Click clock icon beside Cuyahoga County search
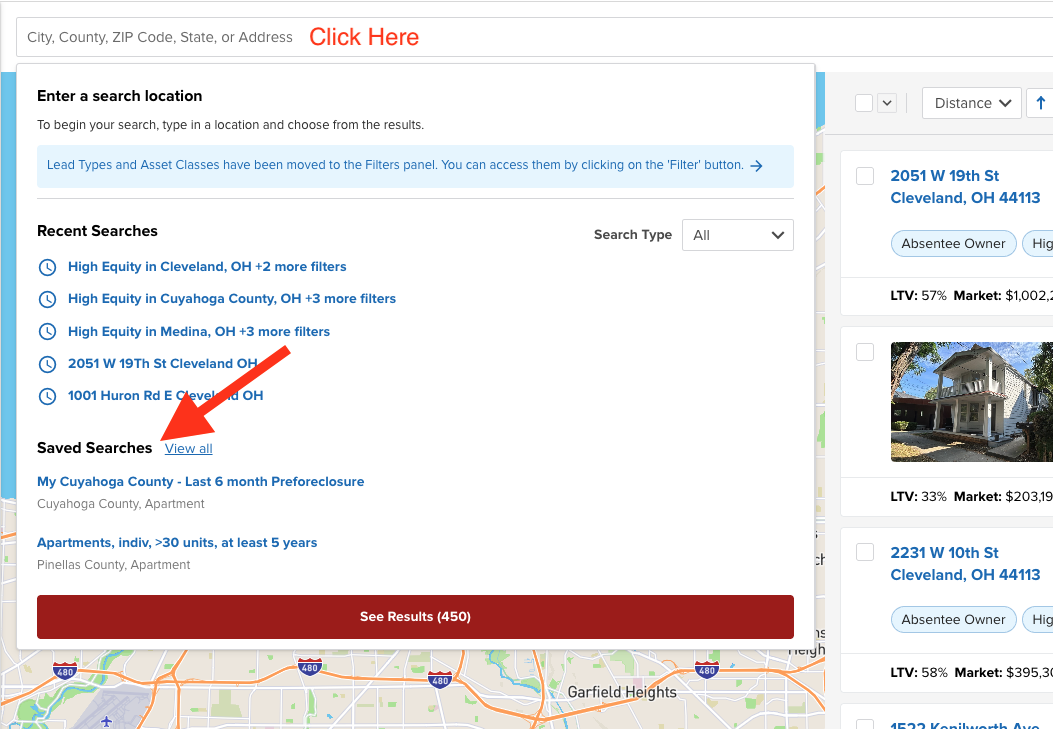The image size is (1053, 729). (47, 299)
